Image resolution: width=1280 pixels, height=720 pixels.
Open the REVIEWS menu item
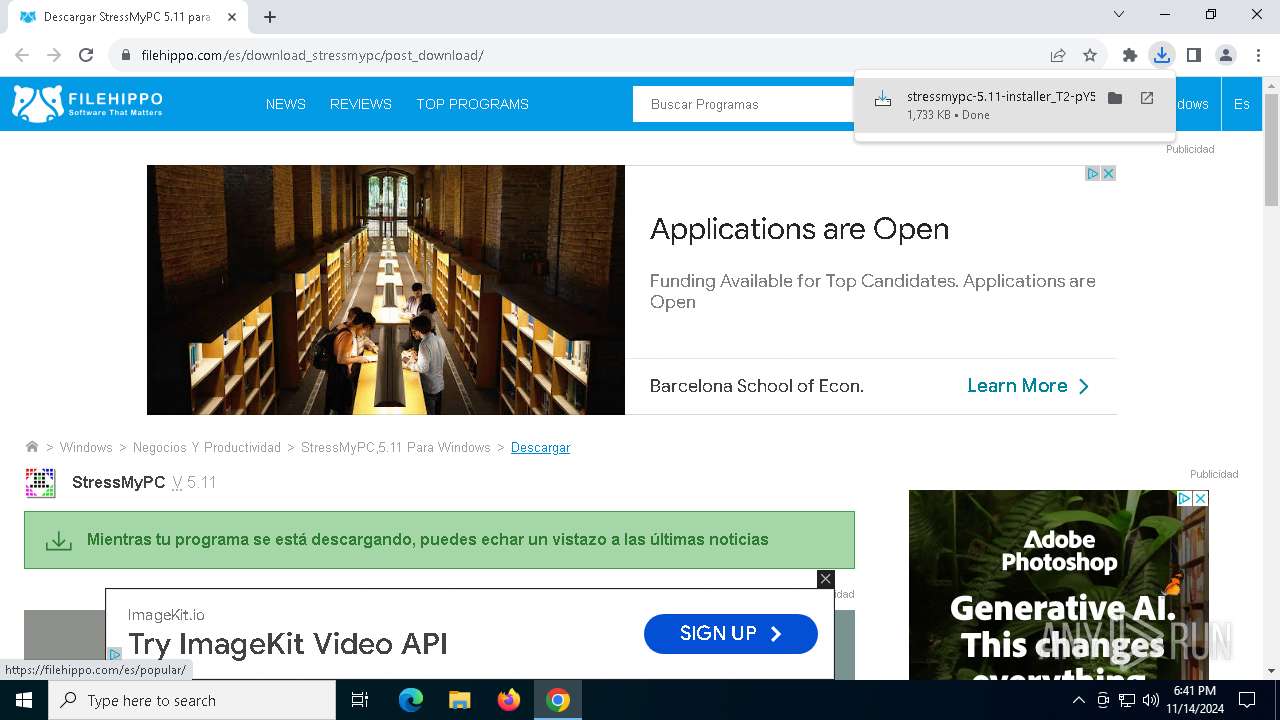(x=361, y=104)
